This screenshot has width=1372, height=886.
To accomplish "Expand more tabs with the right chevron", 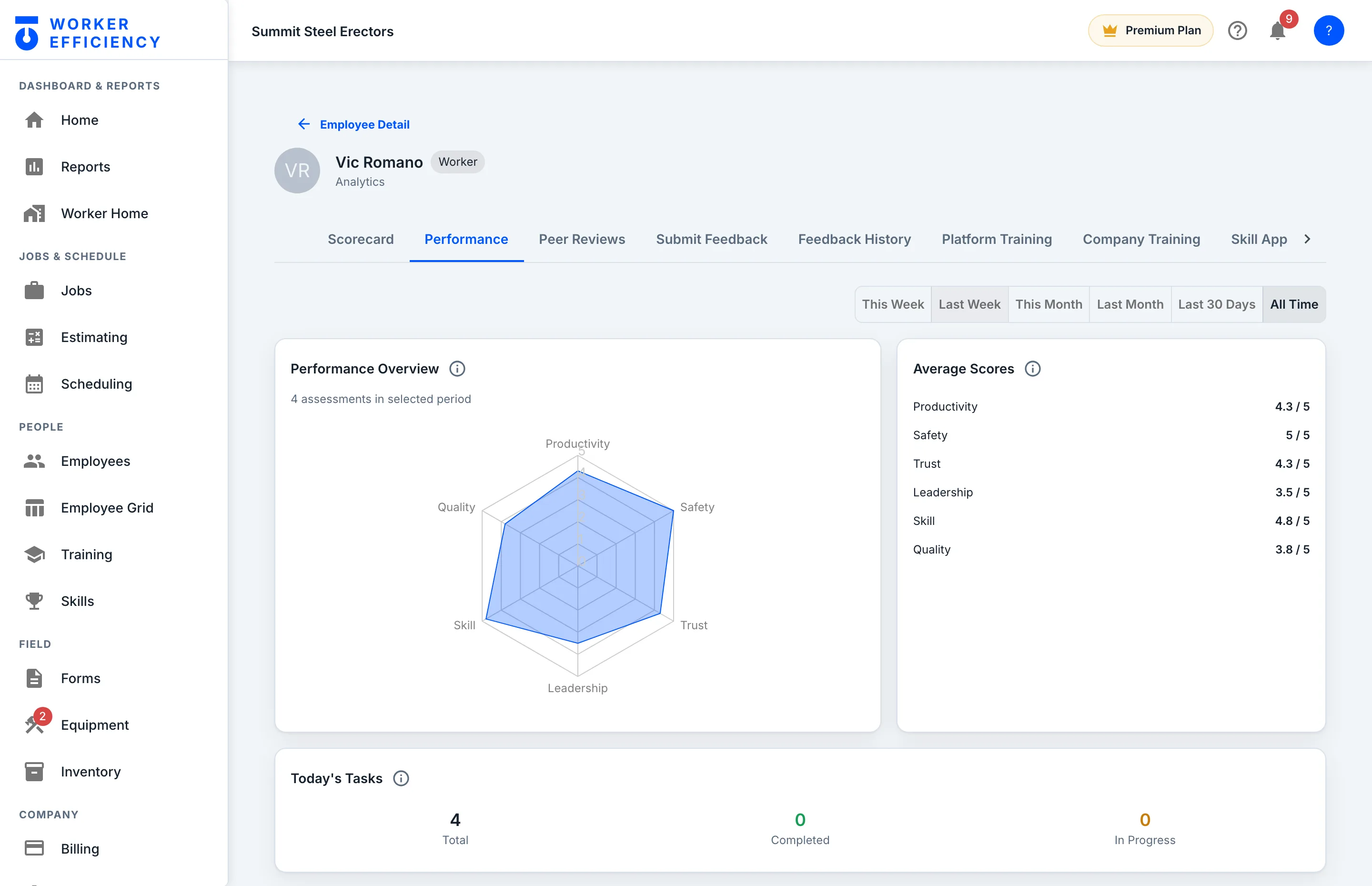I will coord(1307,239).
